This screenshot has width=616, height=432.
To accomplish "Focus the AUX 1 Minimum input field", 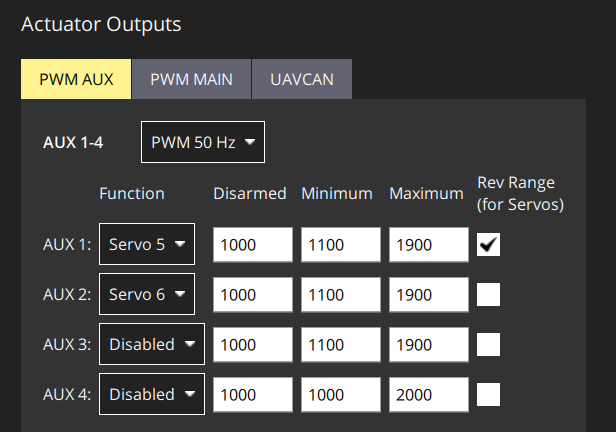I will pyautogui.click(x=340, y=245).
